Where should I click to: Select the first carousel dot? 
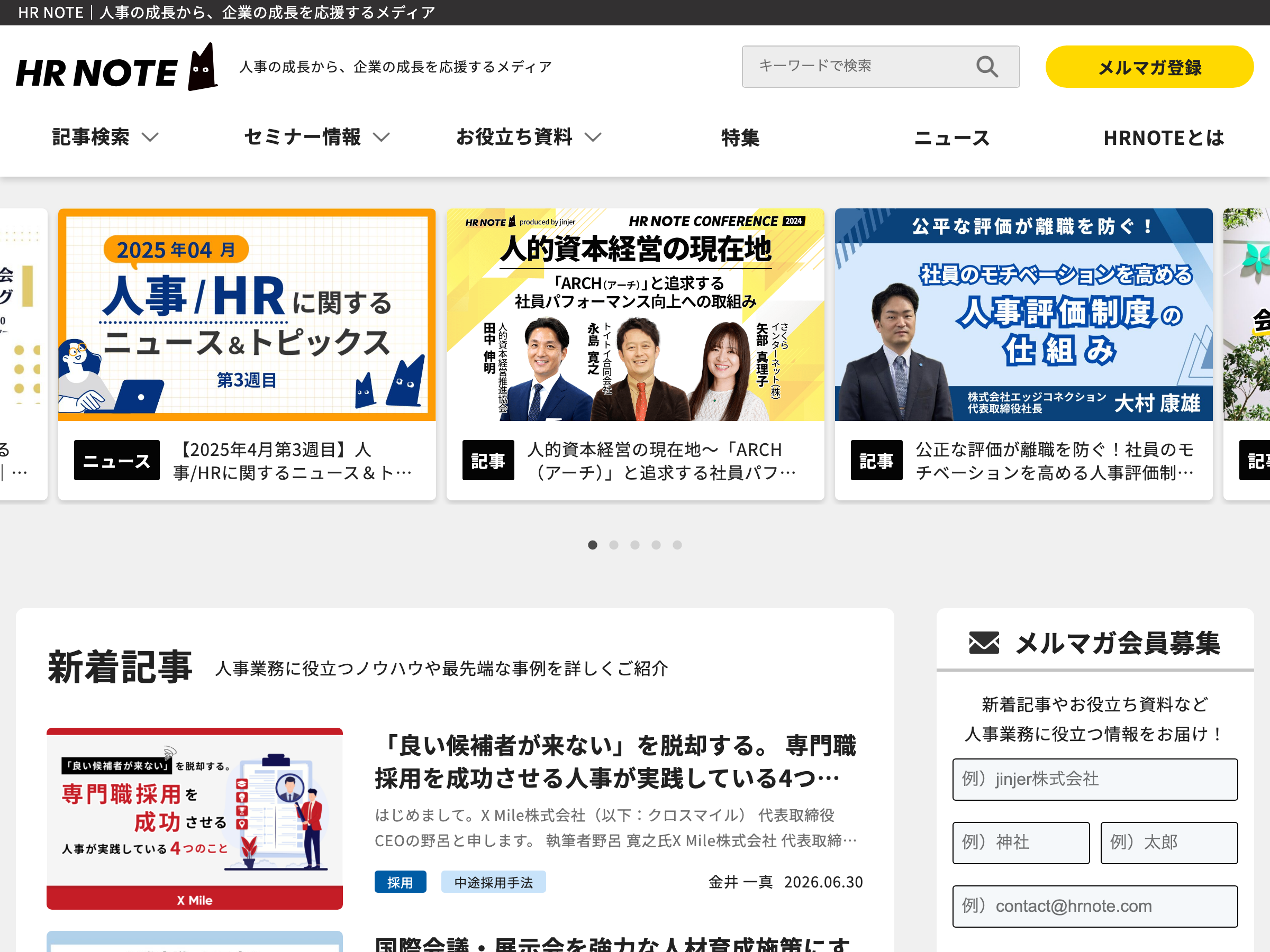coord(593,545)
